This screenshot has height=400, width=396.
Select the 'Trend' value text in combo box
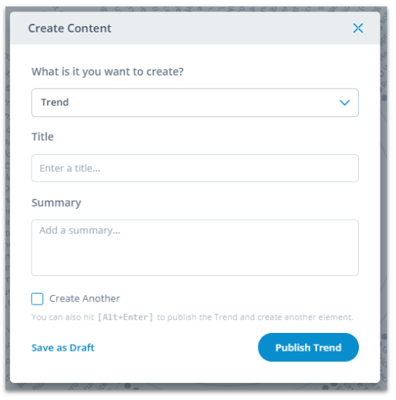click(x=55, y=102)
